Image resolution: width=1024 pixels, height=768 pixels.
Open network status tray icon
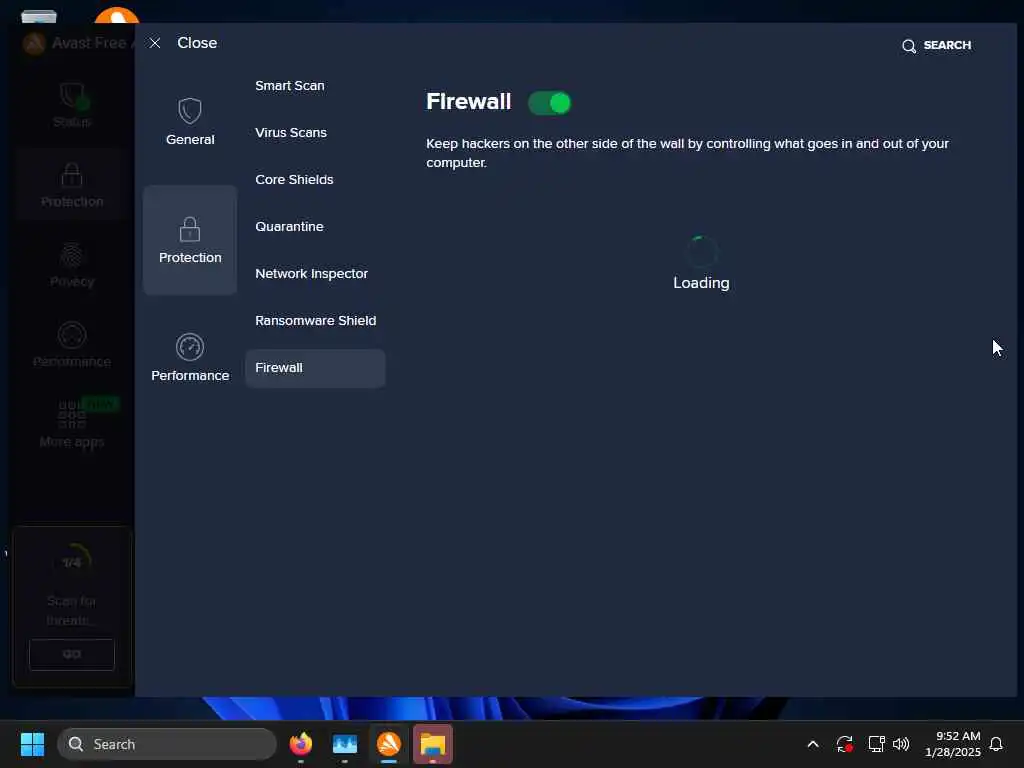876,744
